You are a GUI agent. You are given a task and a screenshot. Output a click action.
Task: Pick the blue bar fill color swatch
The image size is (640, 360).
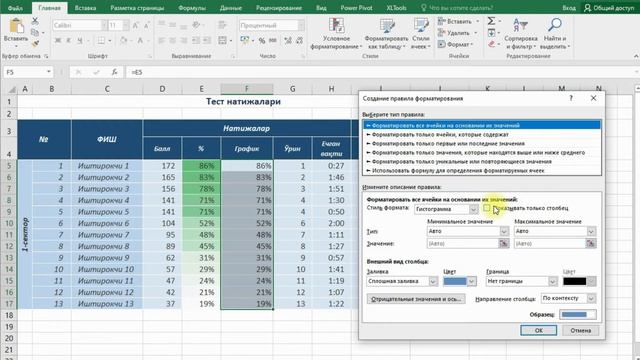coord(455,281)
